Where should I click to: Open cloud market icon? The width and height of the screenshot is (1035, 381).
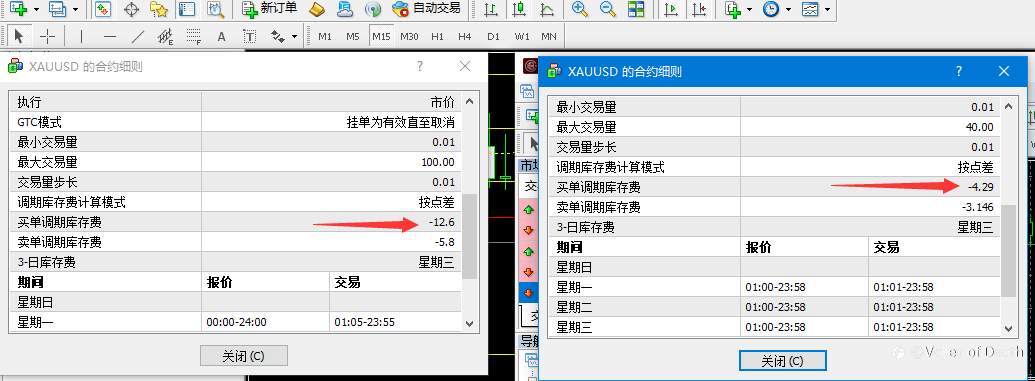[x=345, y=9]
